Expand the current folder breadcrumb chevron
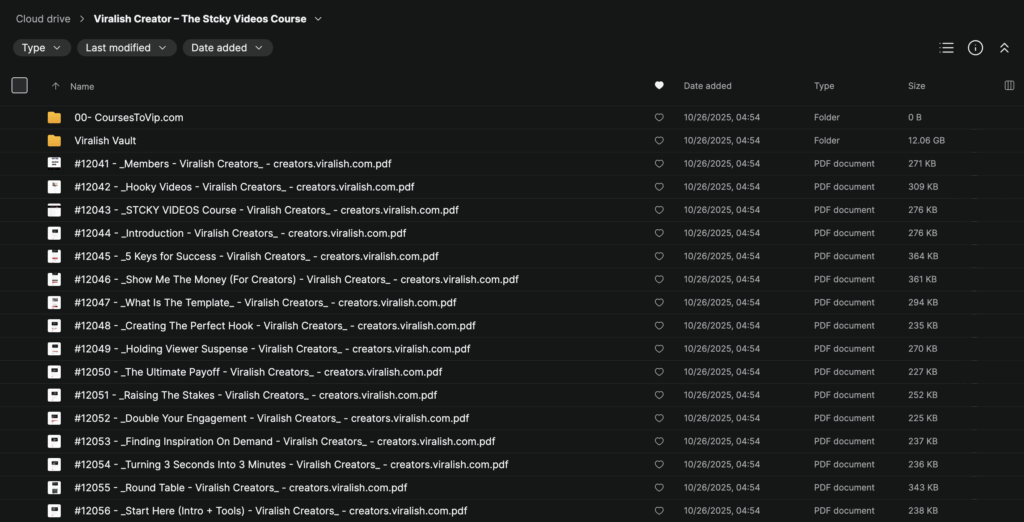This screenshot has width=1024, height=522. (318, 19)
